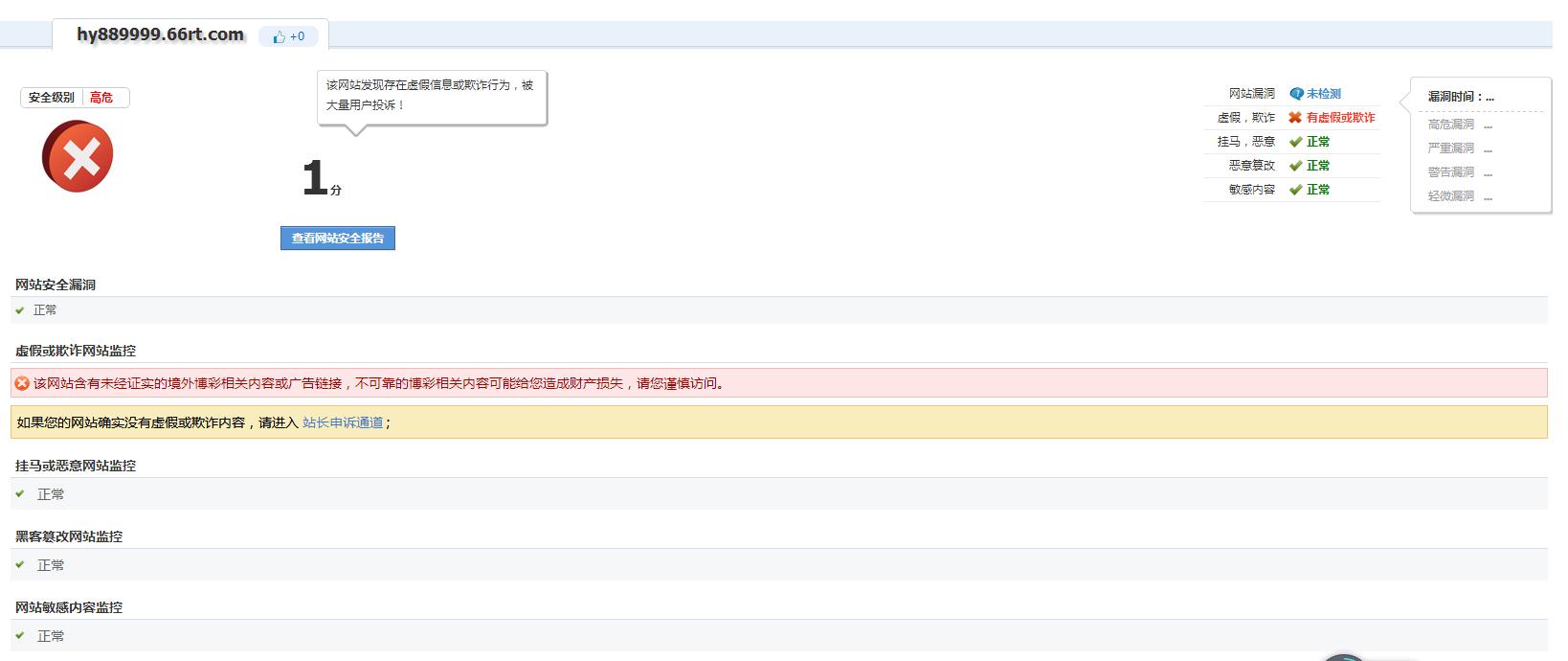Click the green check under 网站安全漏洞 section

20,310
